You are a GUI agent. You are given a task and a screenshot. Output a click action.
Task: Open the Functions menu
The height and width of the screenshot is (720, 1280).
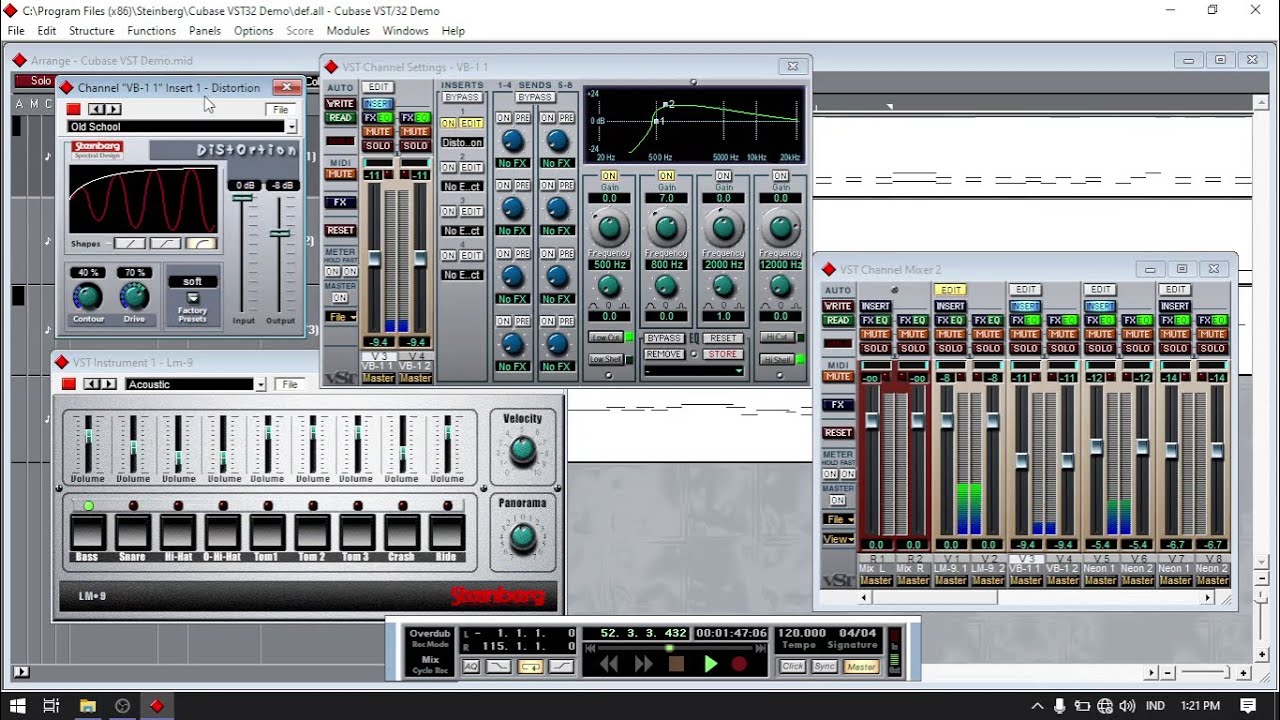point(151,31)
